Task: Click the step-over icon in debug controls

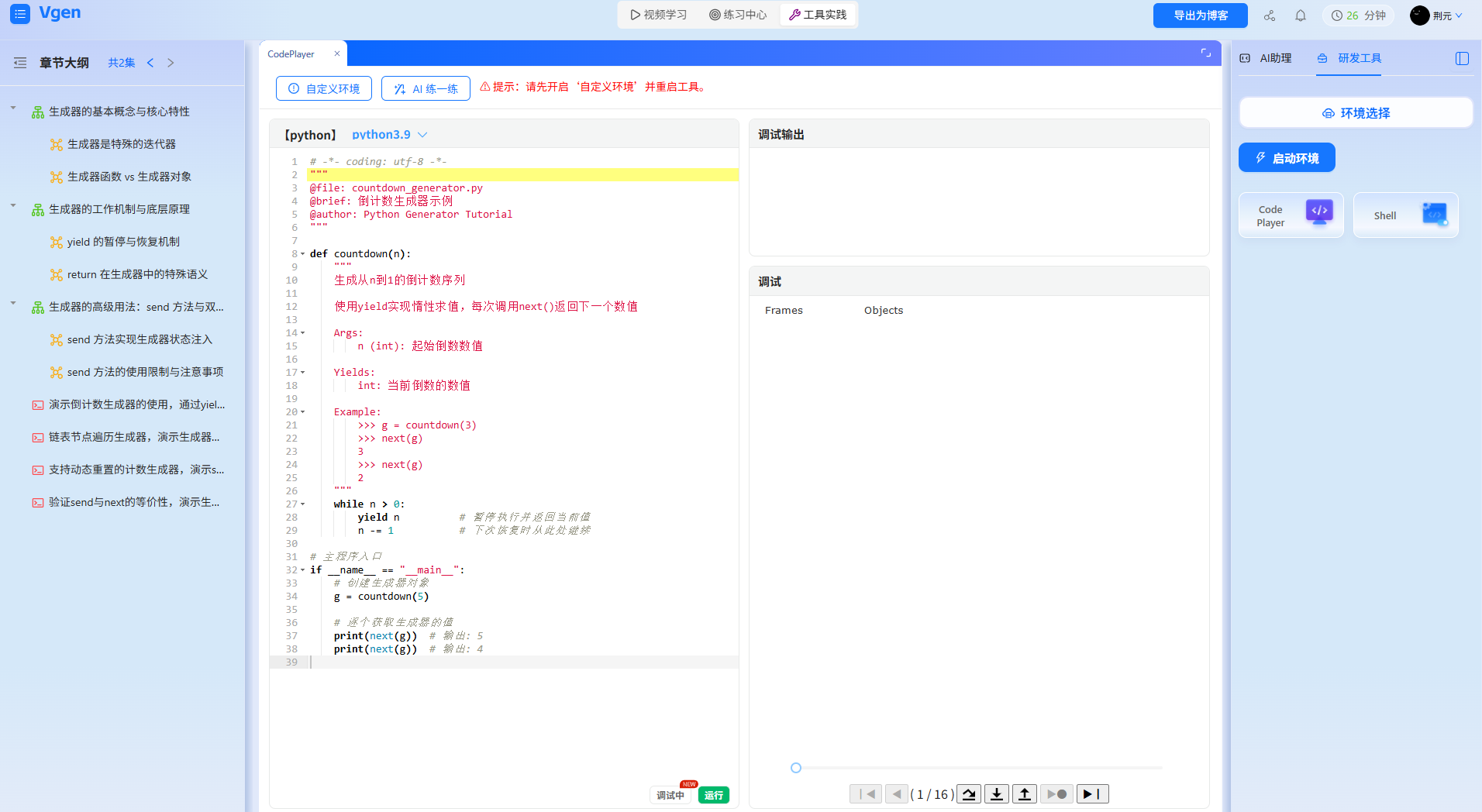Action: pyautogui.click(x=968, y=793)
